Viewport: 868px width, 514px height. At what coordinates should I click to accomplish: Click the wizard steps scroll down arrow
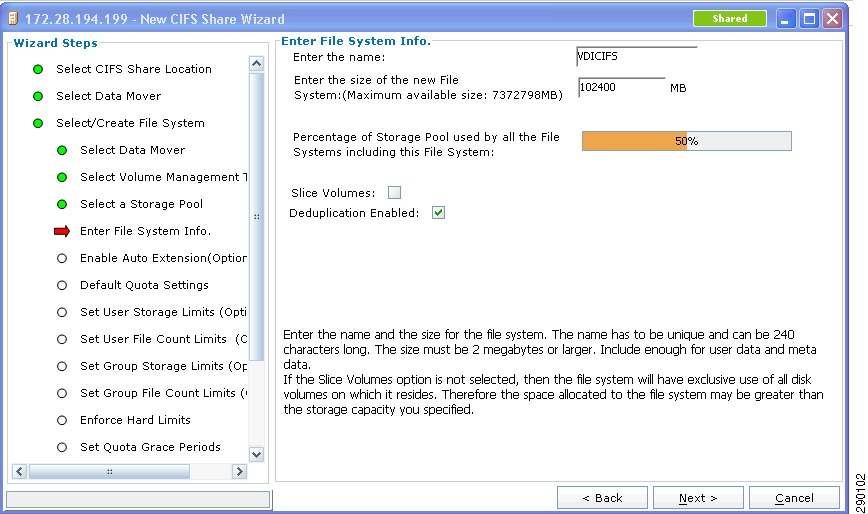[256, 455]
